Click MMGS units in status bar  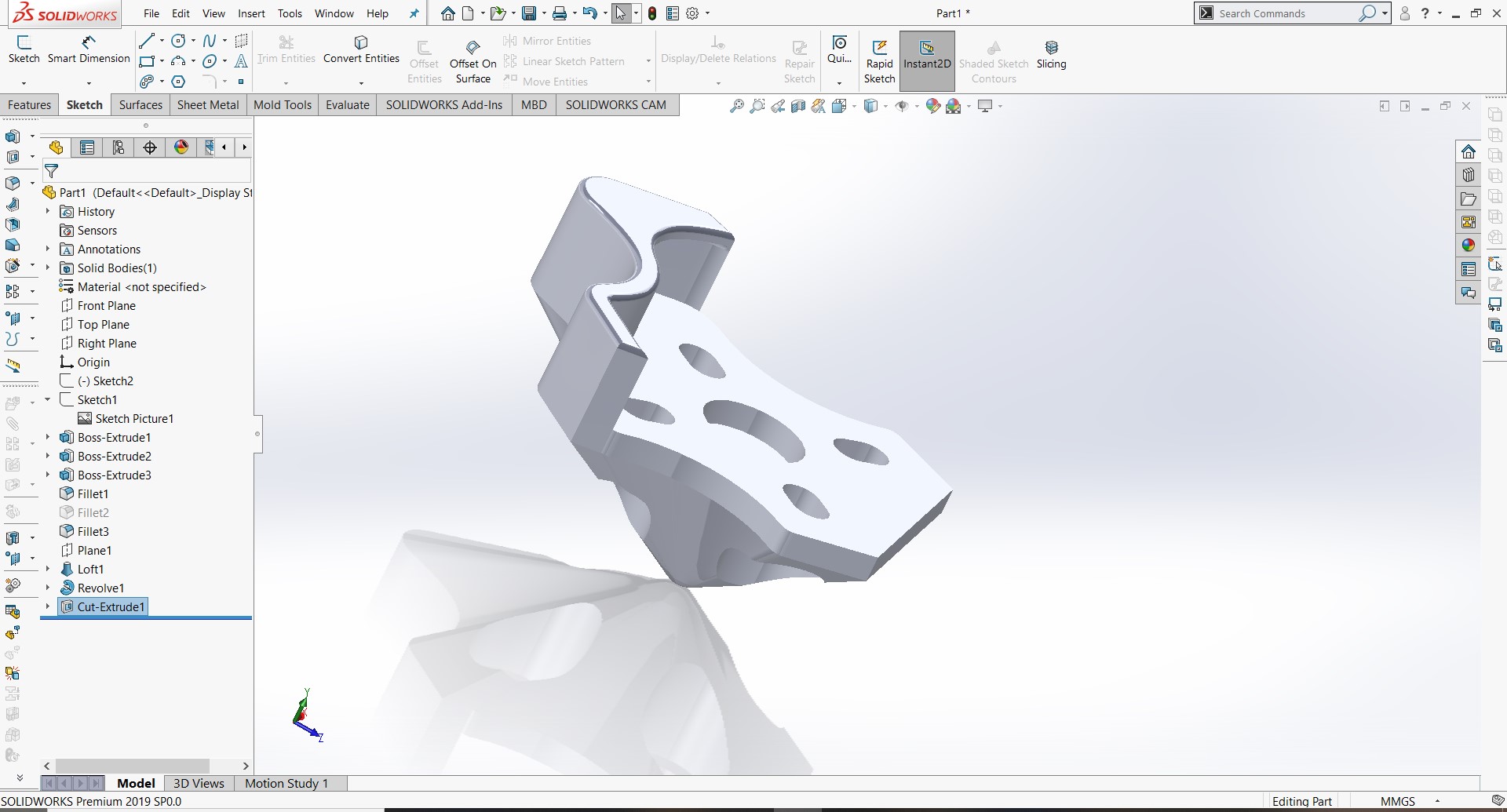point(1397,801)
